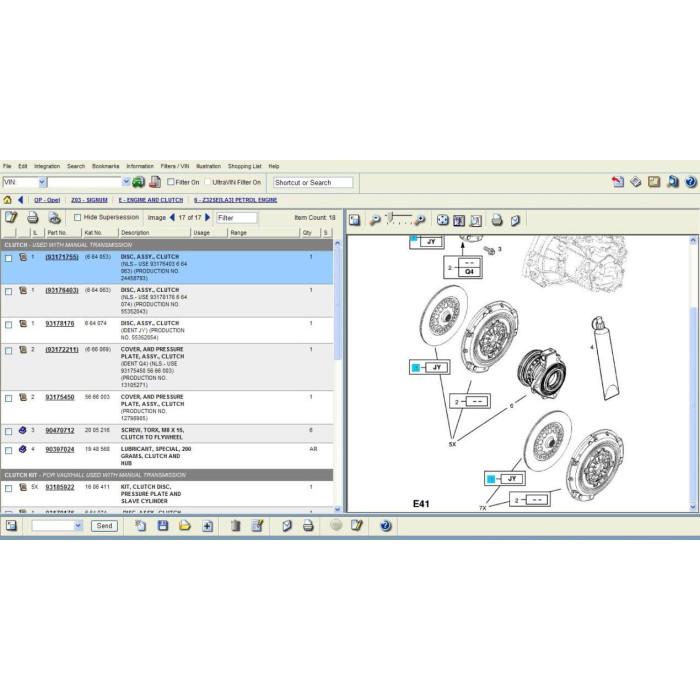Delete items with trash can icon
700x700 pixels.
click(x=236, y=526)
